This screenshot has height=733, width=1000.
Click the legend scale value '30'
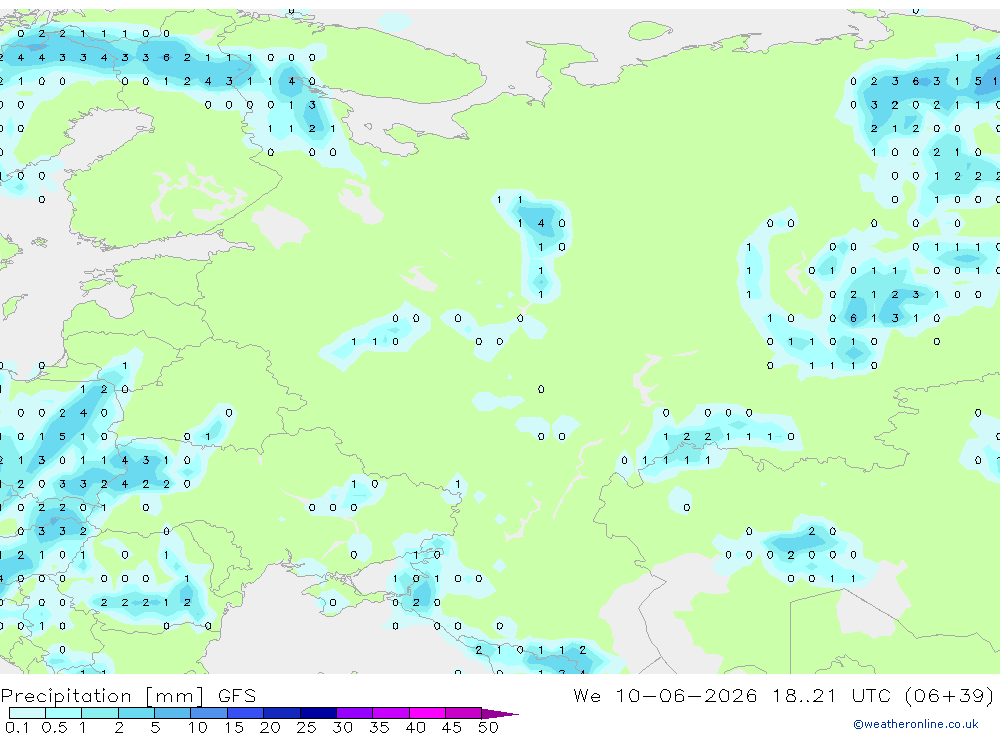coord(342,727)
